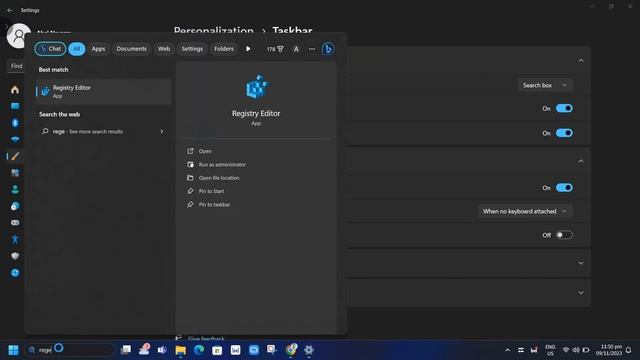Expand the rege web search result arrow
This screenshot has height=360, width=640.
click(x=162, y=131)
